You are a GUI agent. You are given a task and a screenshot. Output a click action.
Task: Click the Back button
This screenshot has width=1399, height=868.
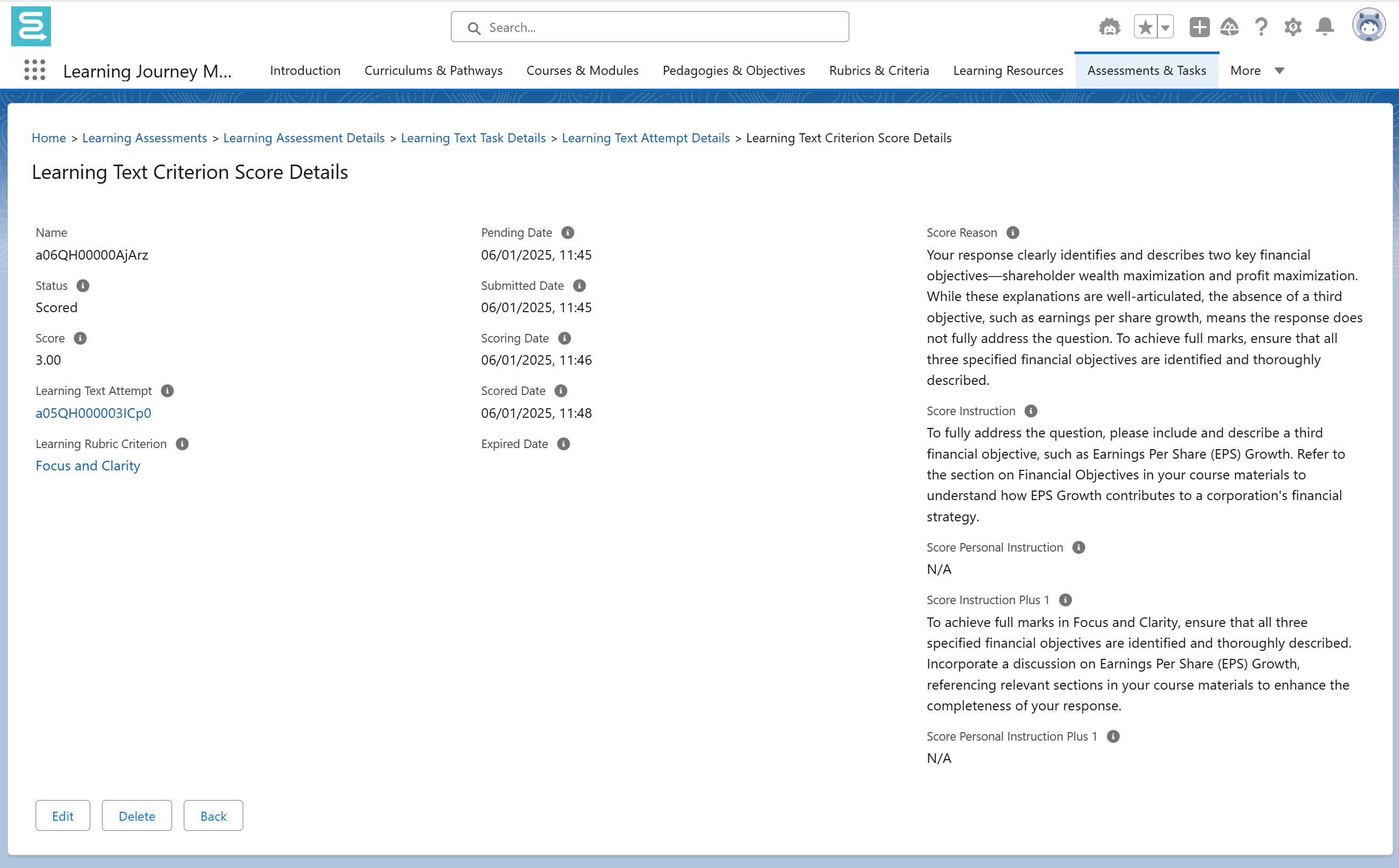click(x=213, y=815)
